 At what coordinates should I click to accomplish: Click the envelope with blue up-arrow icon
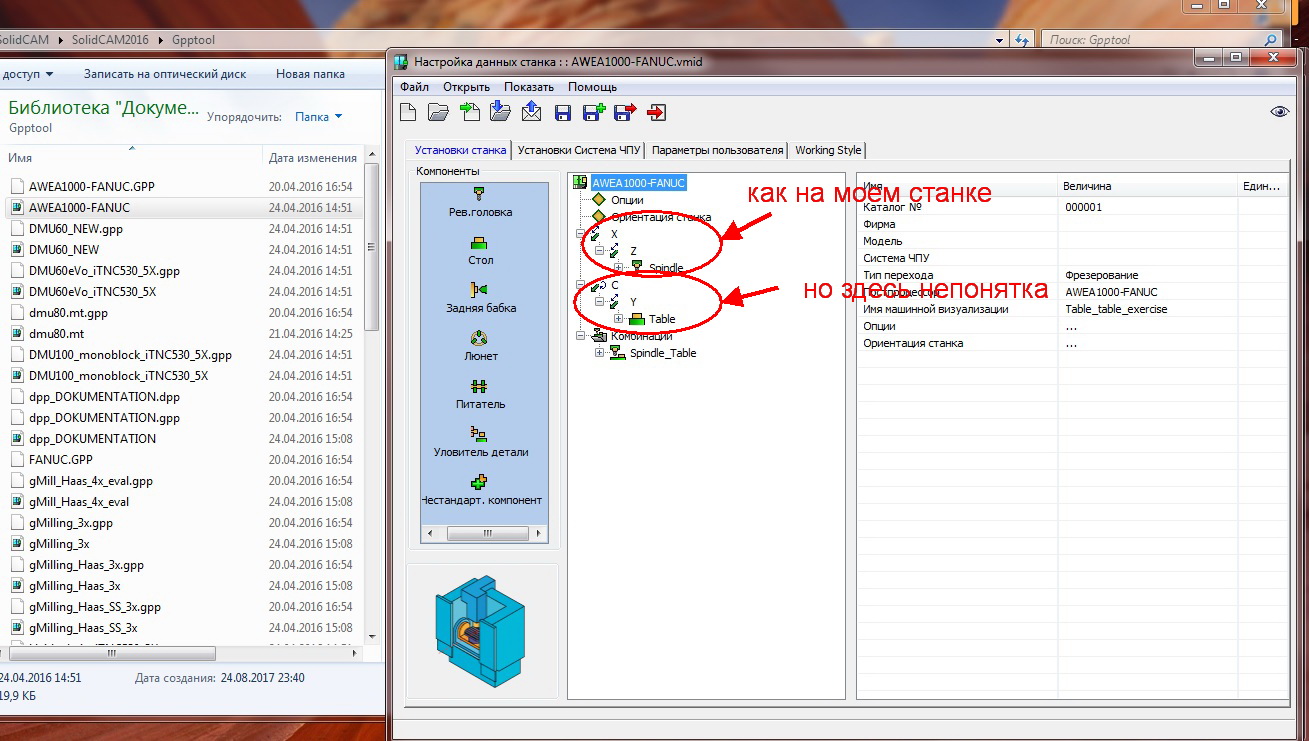531,112
